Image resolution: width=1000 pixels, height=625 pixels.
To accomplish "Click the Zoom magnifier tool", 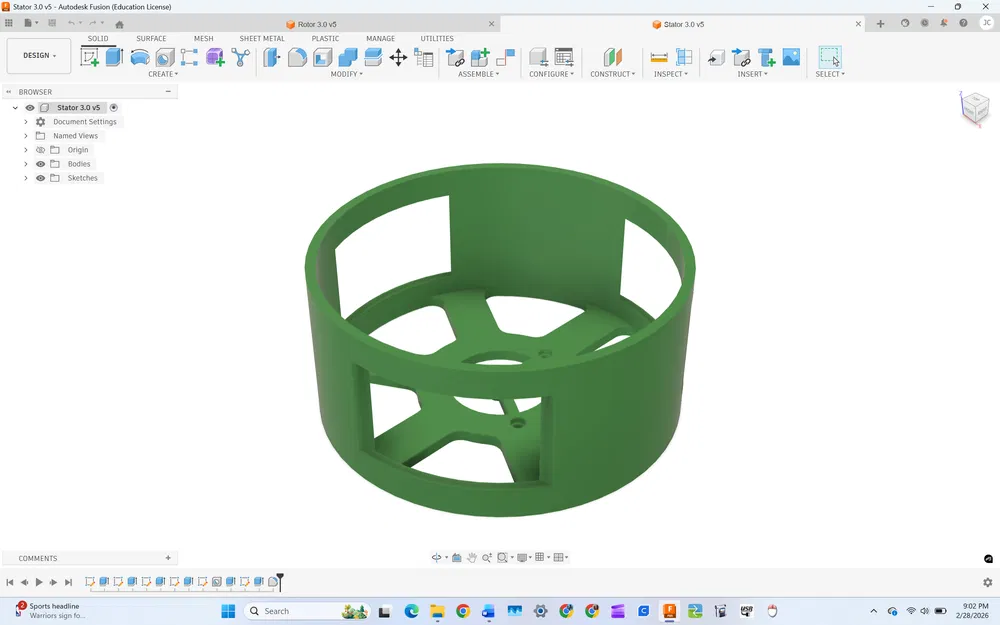I will 487,557.
